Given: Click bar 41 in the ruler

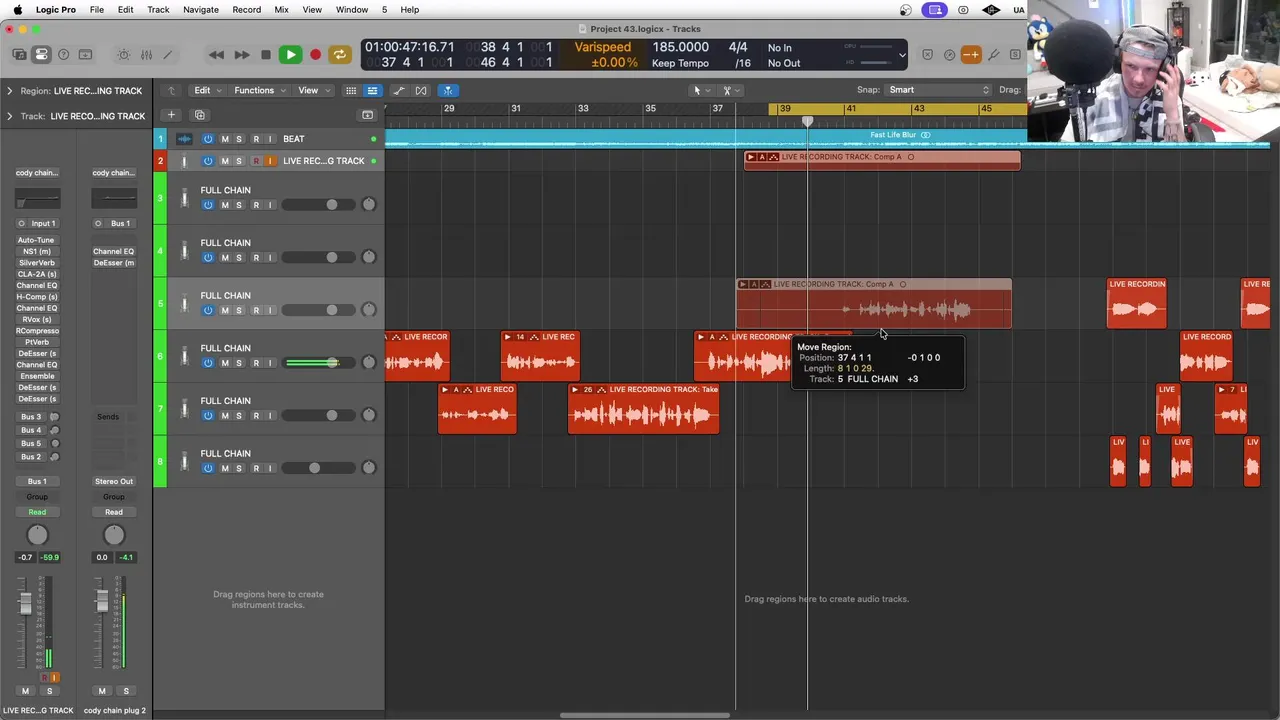Looking at the screenshot, I should click(x=850, y=109).
